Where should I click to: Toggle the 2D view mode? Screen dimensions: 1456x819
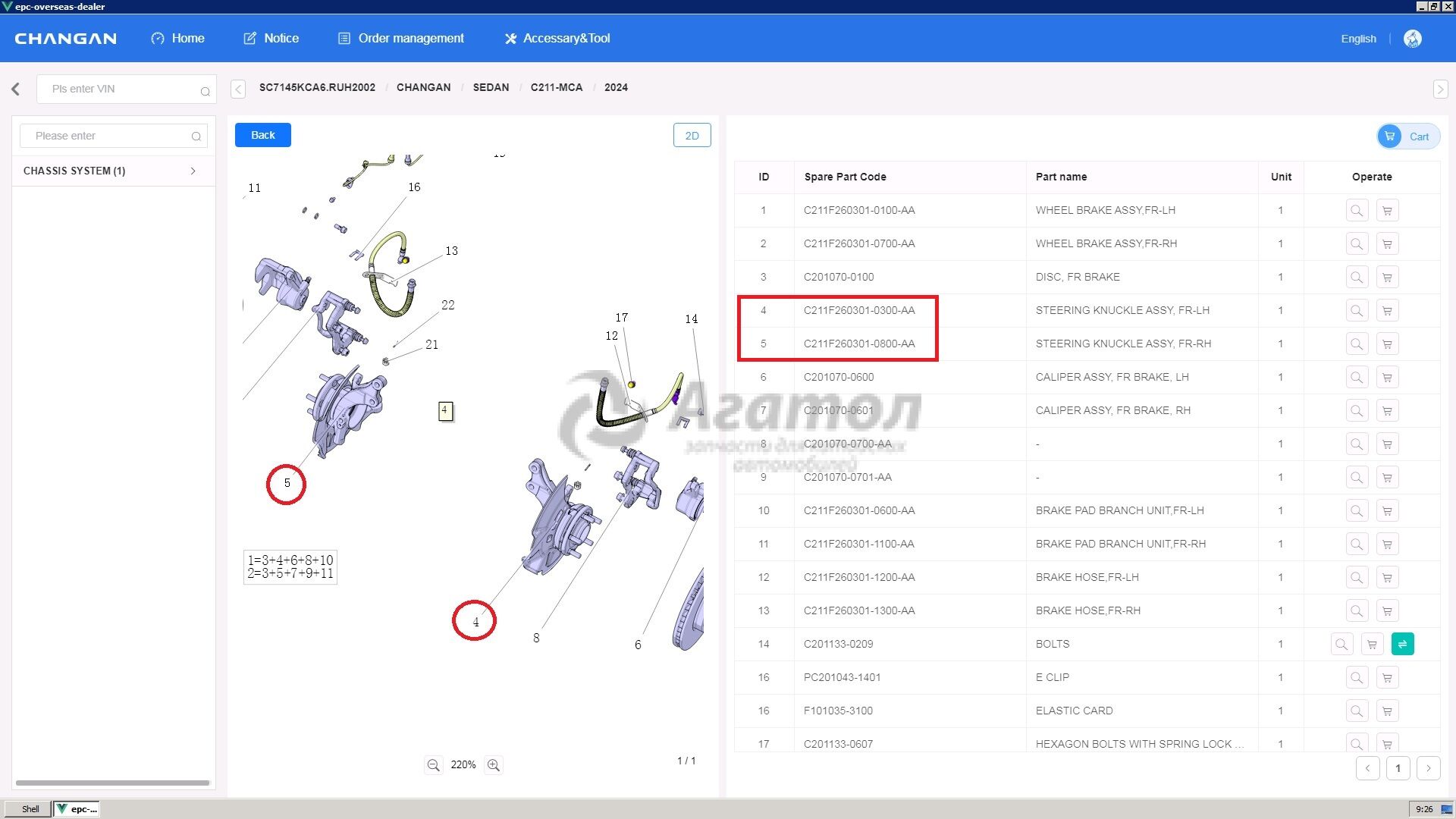(x=692, y=135)
